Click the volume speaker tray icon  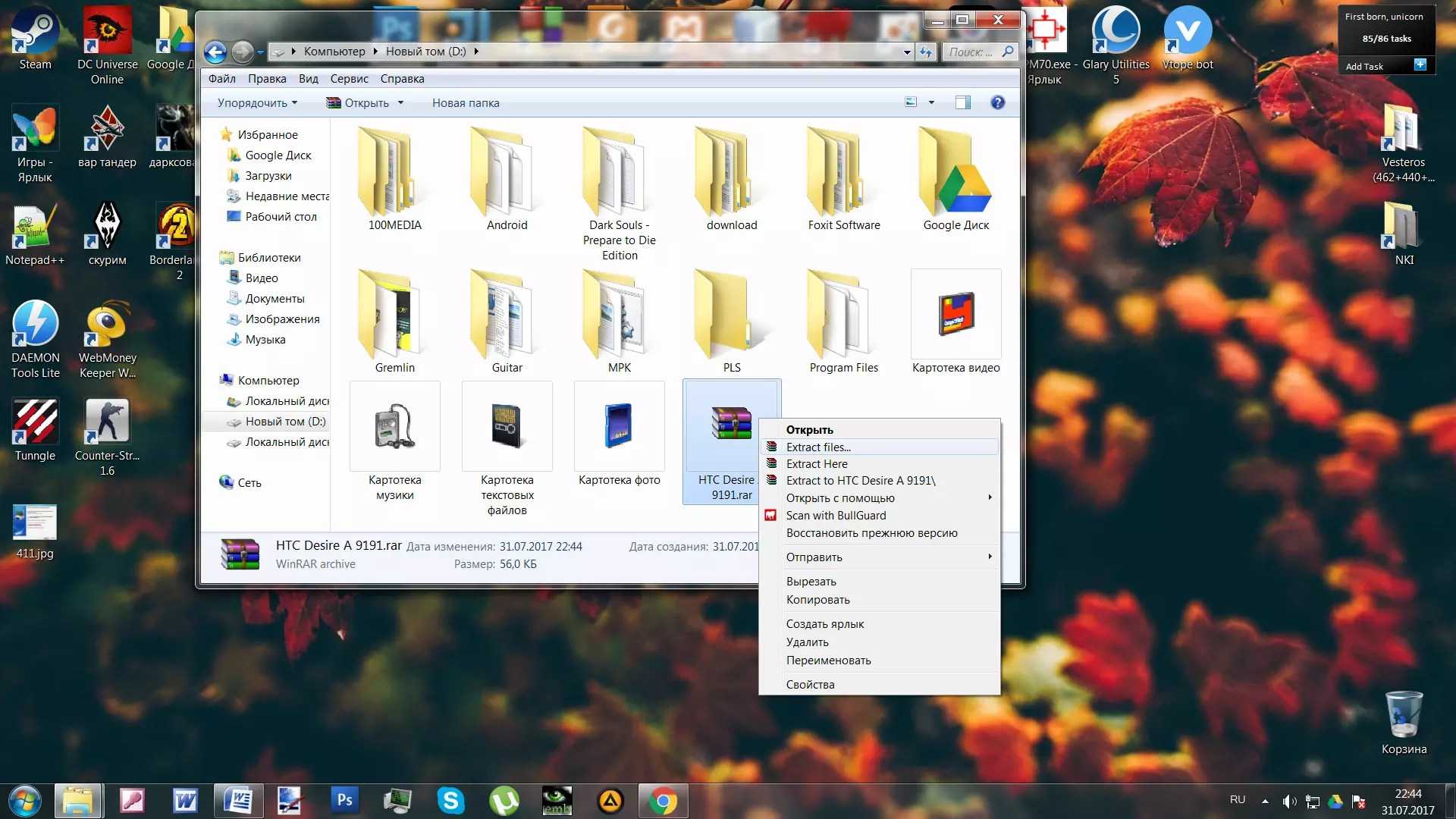(1288, 801)
